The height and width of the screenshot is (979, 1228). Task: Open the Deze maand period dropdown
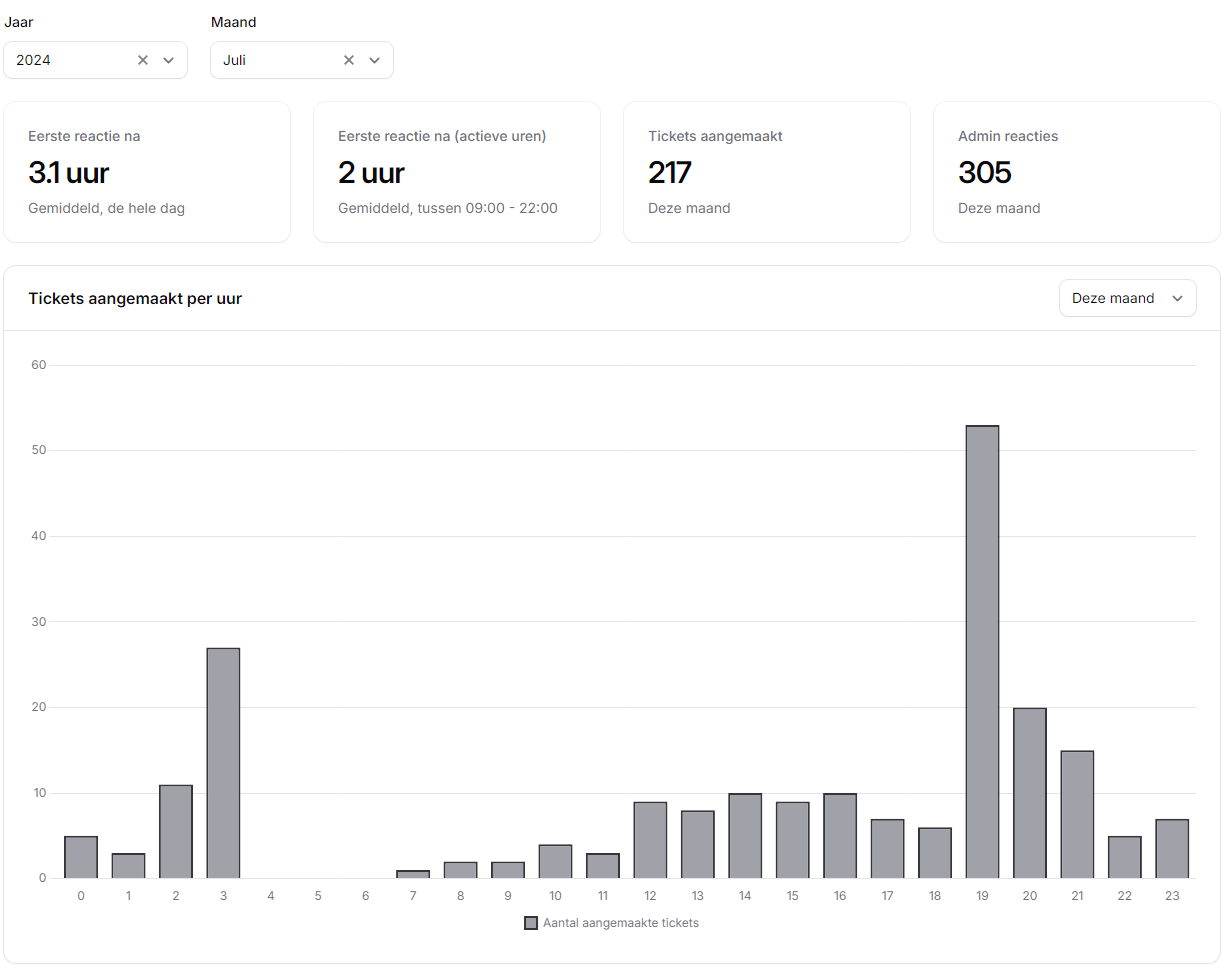tap(1127, 298)
